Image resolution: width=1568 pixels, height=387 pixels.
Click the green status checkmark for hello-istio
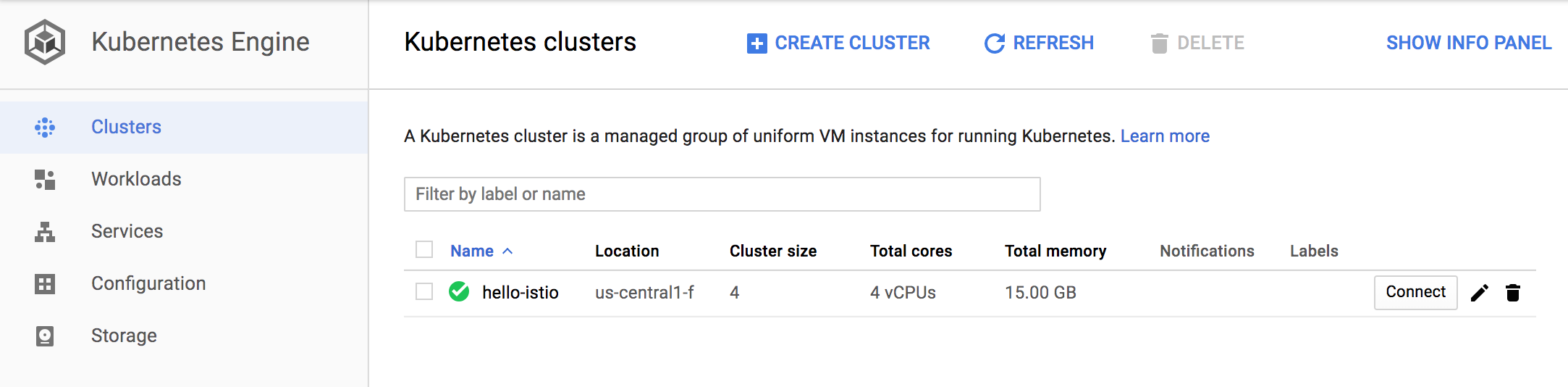[459, 292]
